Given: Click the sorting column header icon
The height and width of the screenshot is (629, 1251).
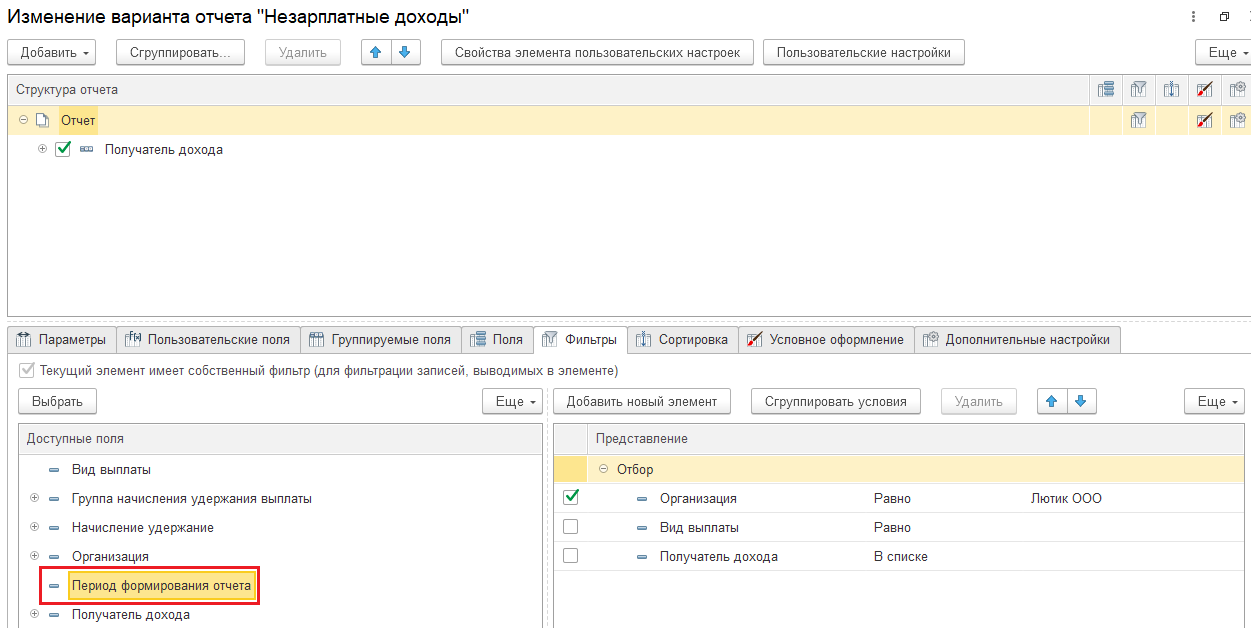Looking at the screenshot, I should pyautogui.click(x=1171, y=90).
